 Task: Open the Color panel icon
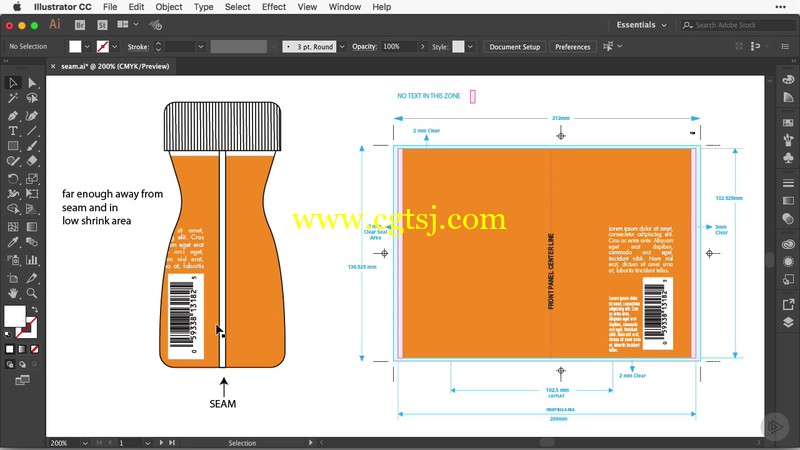[788, 80]
